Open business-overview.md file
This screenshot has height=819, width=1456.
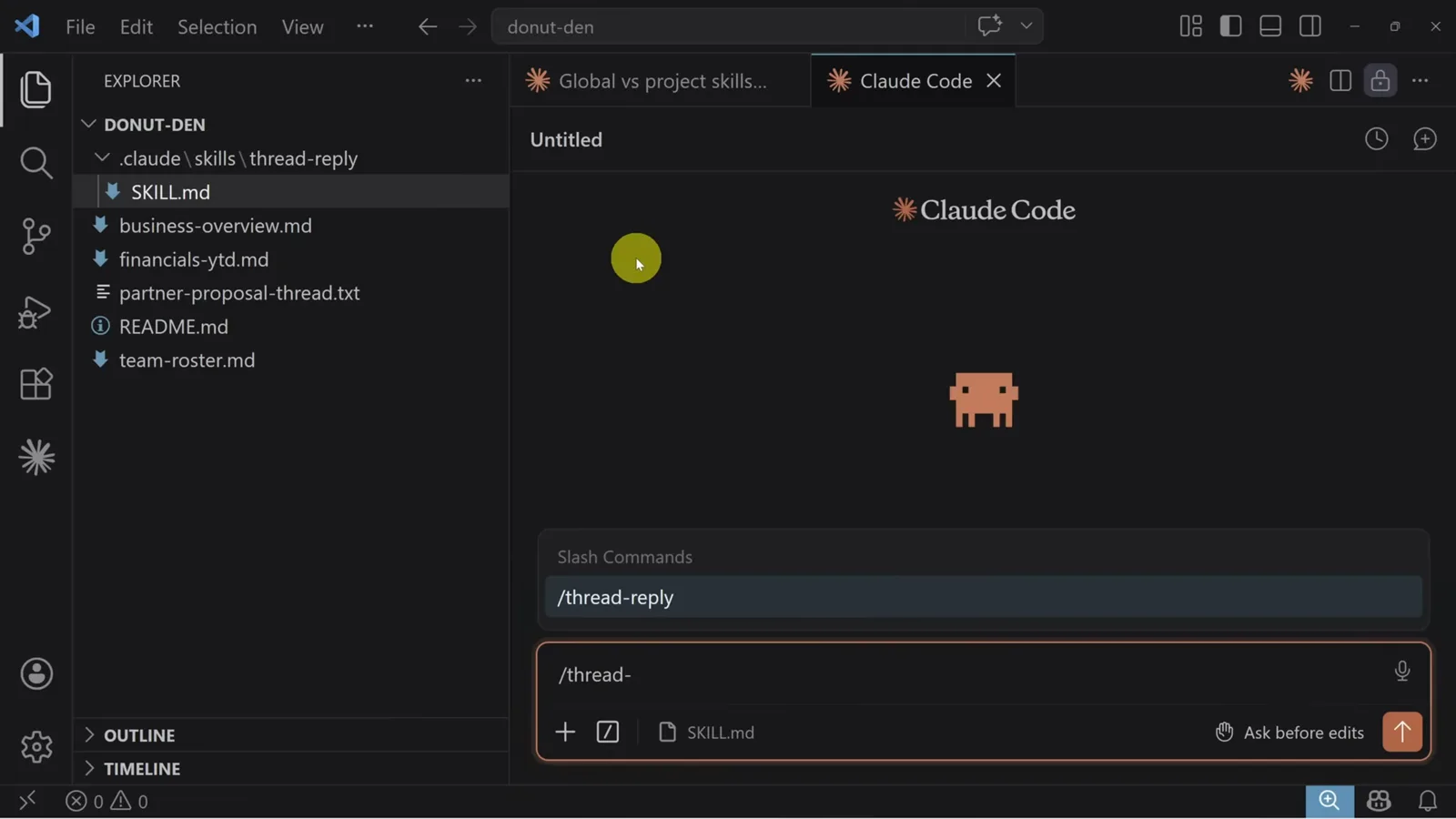291,226
